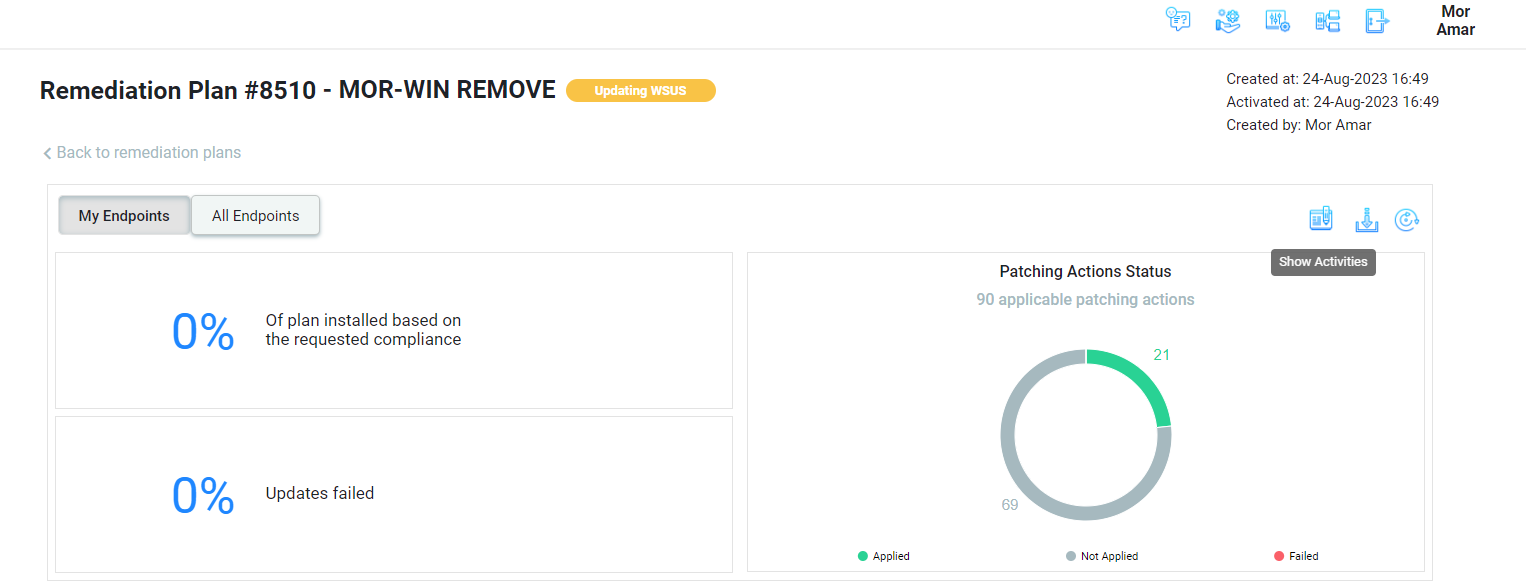
Task: Click the chart value label 21
Action: [1161, 354]
